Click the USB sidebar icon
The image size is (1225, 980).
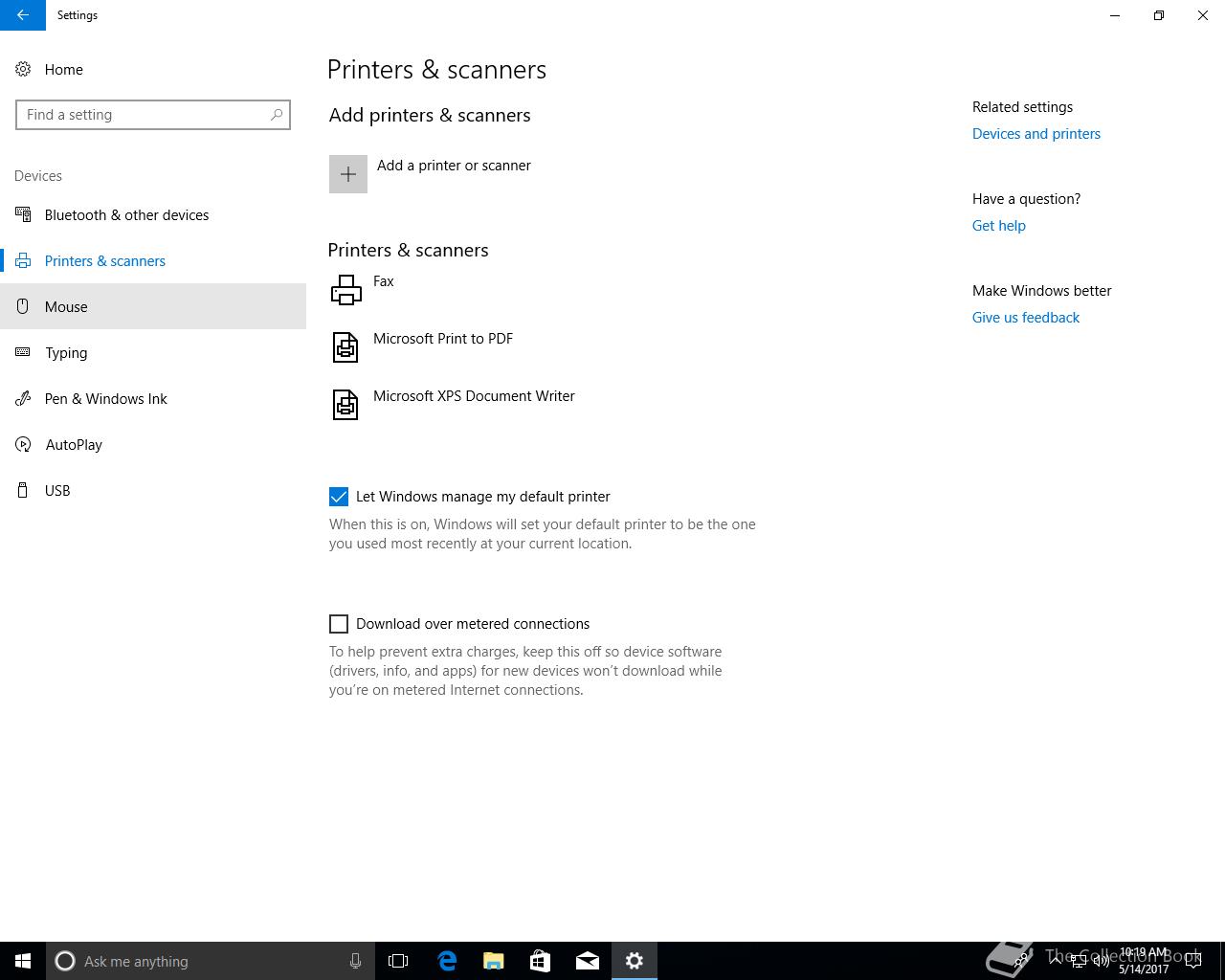point(23,491)
